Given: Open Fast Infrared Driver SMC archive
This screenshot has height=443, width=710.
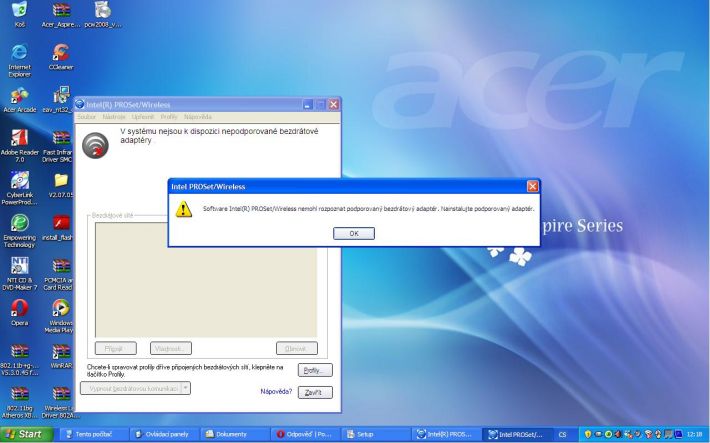Looking at the screenshot, I should 58,146.
